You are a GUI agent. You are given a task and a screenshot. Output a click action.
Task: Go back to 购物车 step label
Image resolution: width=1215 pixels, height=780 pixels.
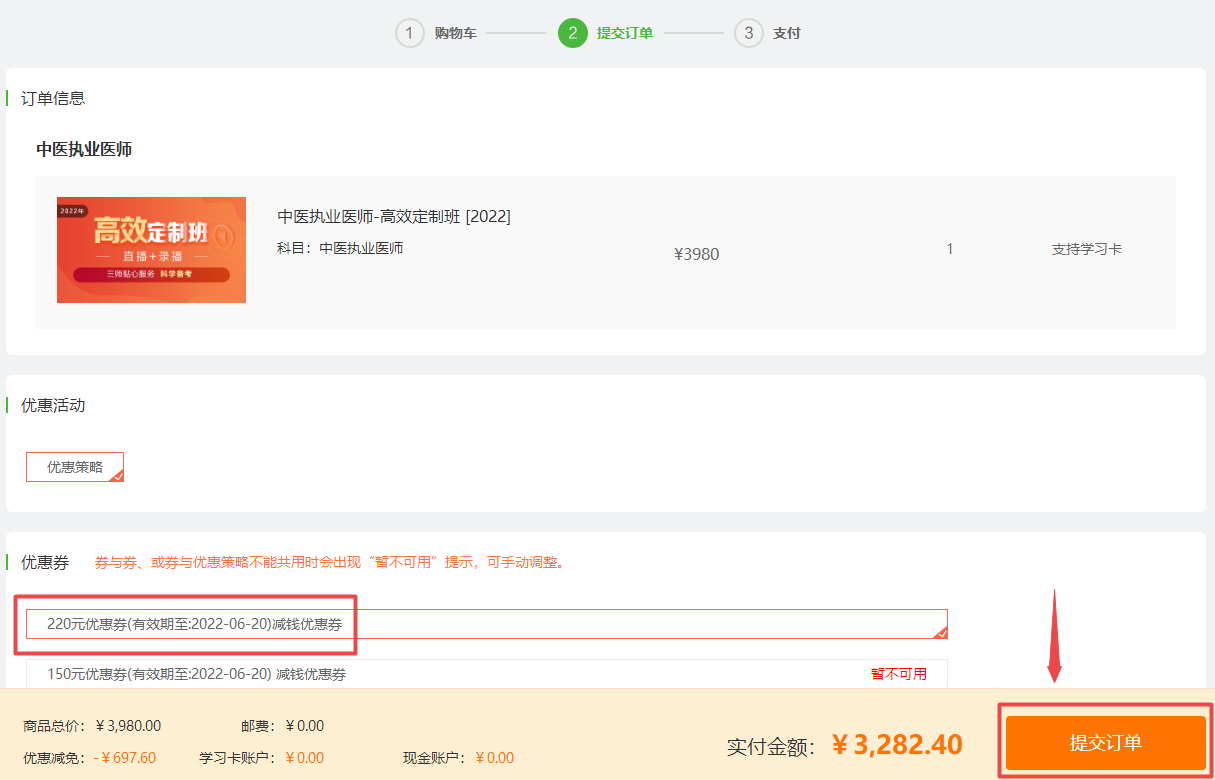point(455,33)
